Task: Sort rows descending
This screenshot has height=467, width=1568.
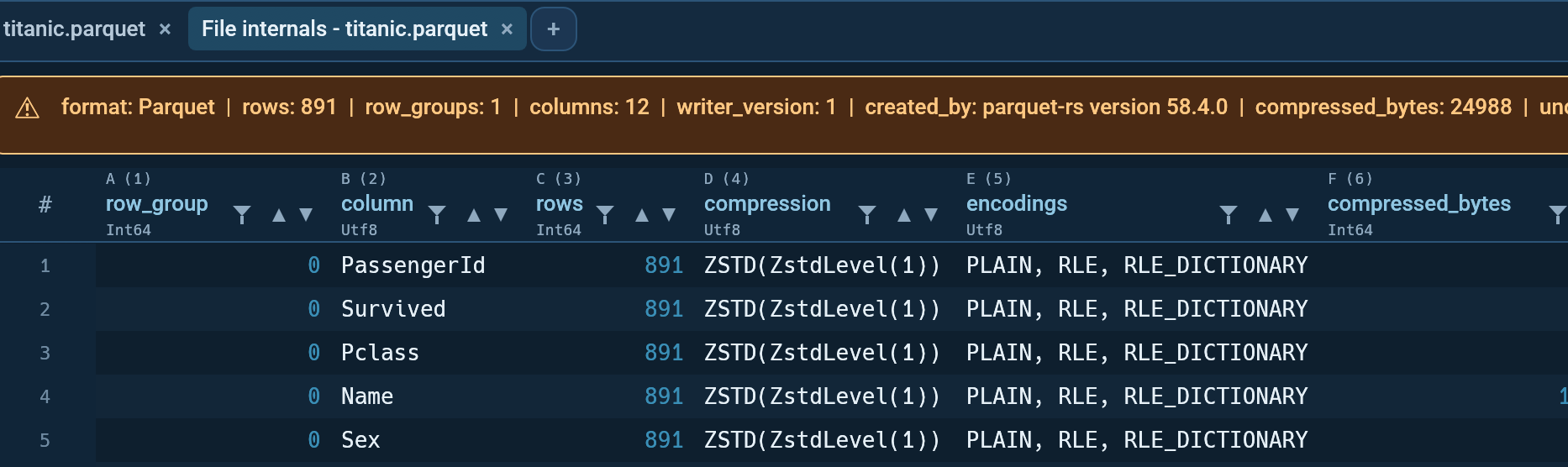Action: 669,215
